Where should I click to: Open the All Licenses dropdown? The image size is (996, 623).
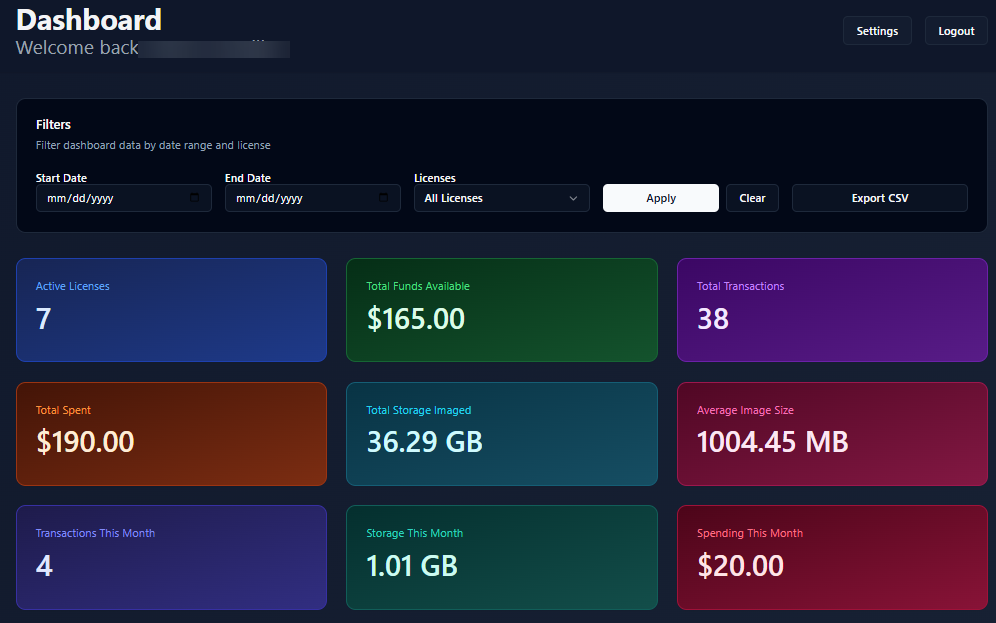490,198
